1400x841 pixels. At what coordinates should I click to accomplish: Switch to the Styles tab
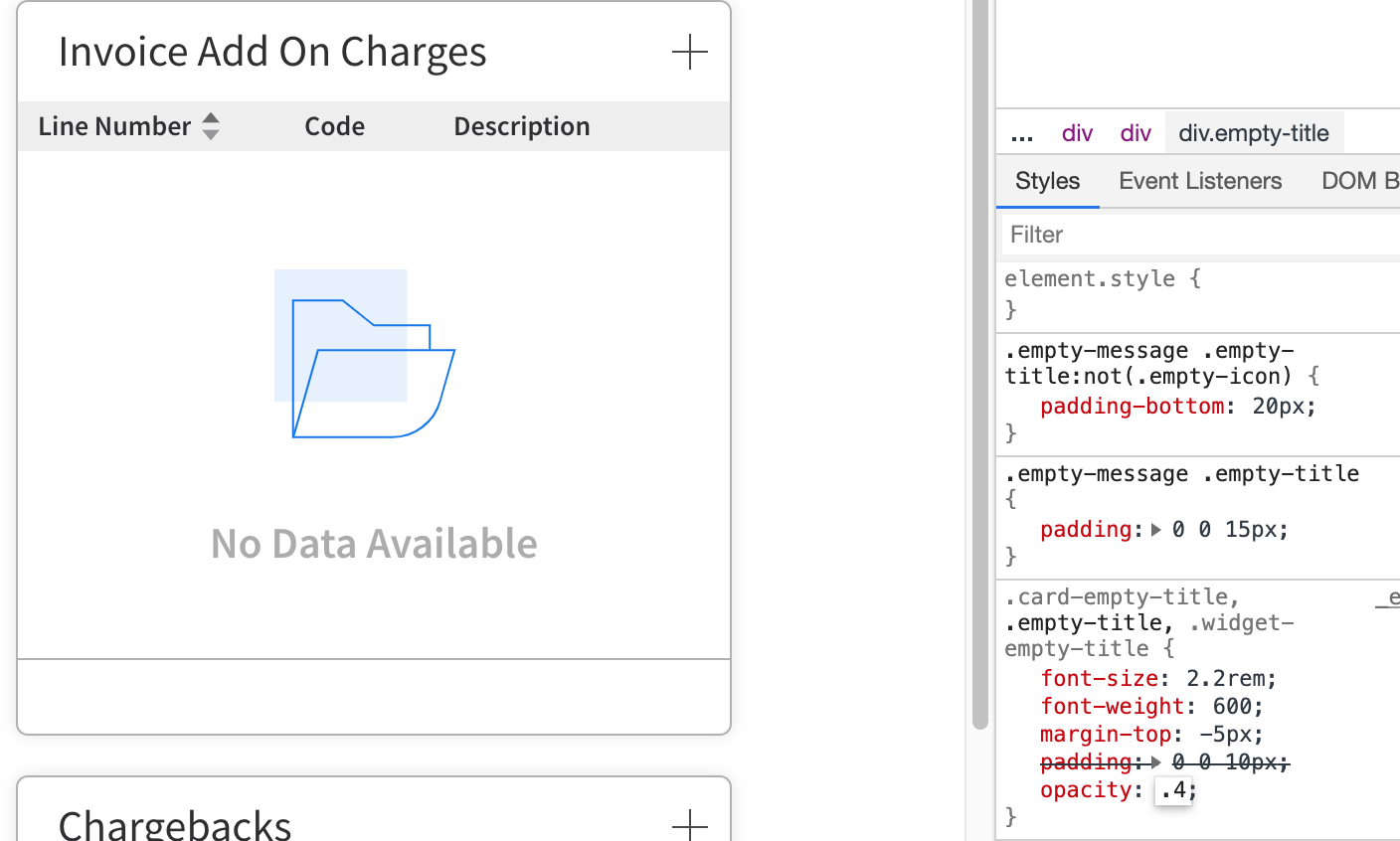pos(1047,181)
